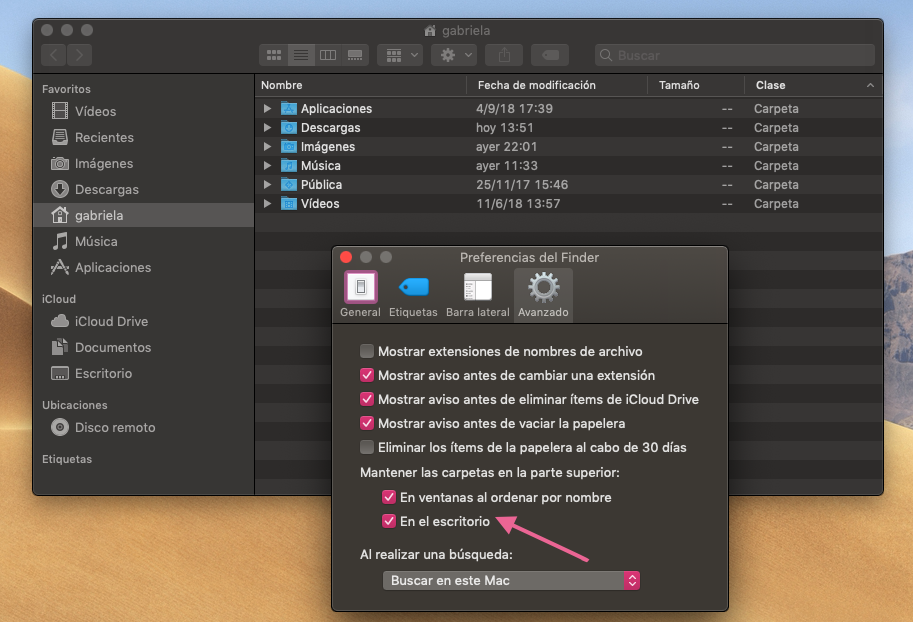Open Vídeos in the sidebar
The height and width of the screenshot is (622, 913).
(x=144, y=111)
